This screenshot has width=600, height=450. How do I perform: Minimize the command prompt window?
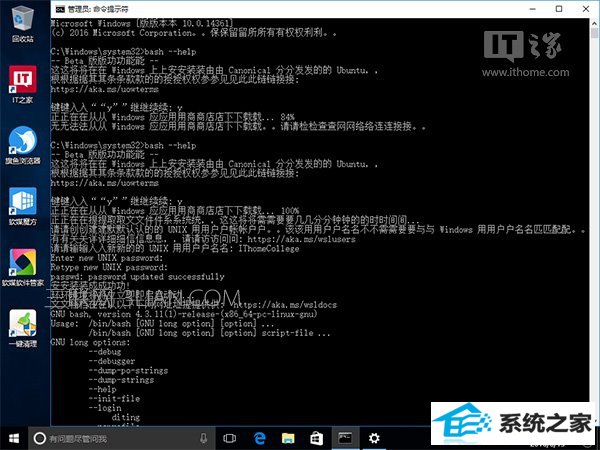tap(533, 9)
